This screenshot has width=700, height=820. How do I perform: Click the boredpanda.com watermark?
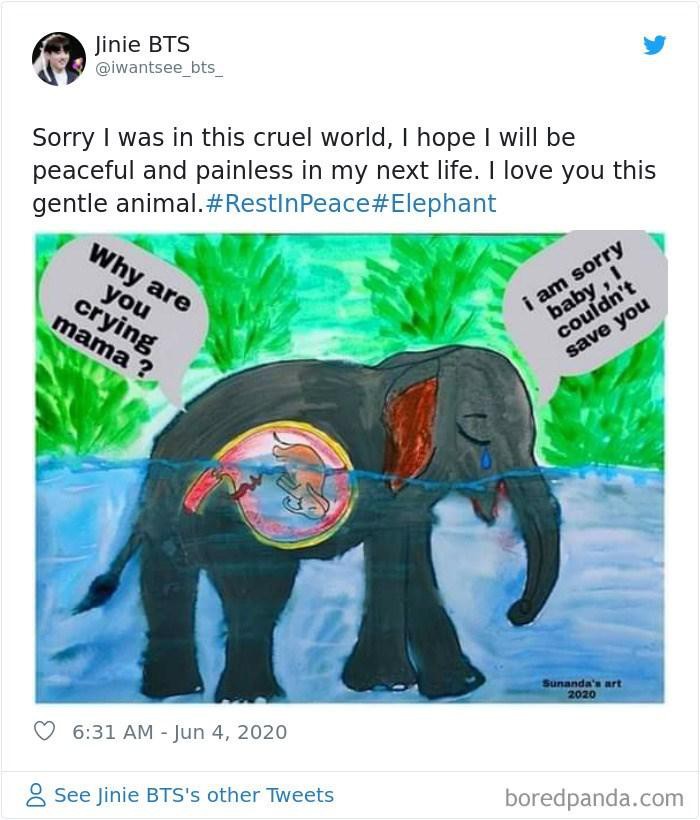(x=594, y=798)
